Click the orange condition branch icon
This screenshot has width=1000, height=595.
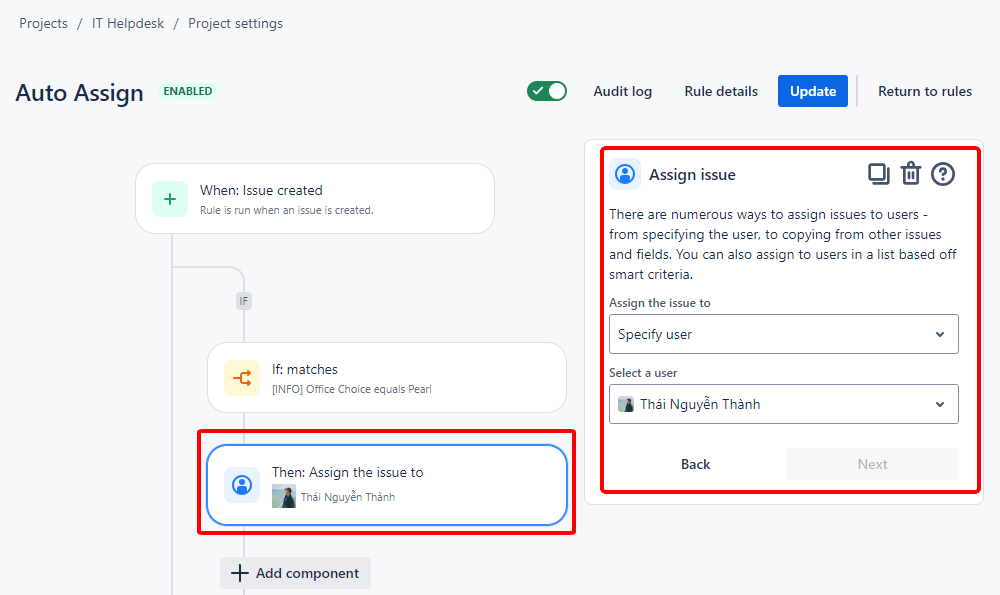(242, 378)
